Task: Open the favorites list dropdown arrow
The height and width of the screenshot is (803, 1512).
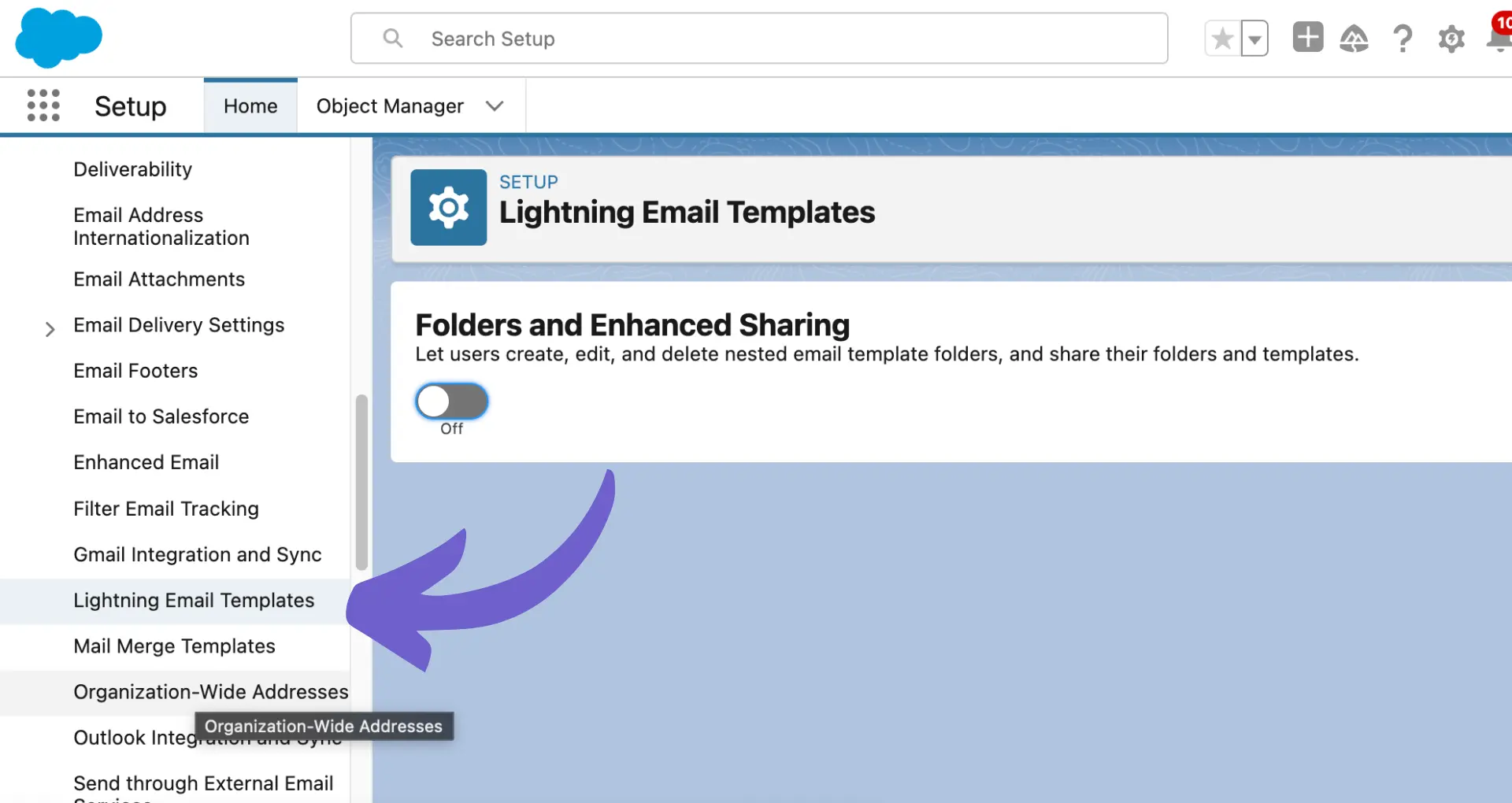Action: tap(1254, 38)
